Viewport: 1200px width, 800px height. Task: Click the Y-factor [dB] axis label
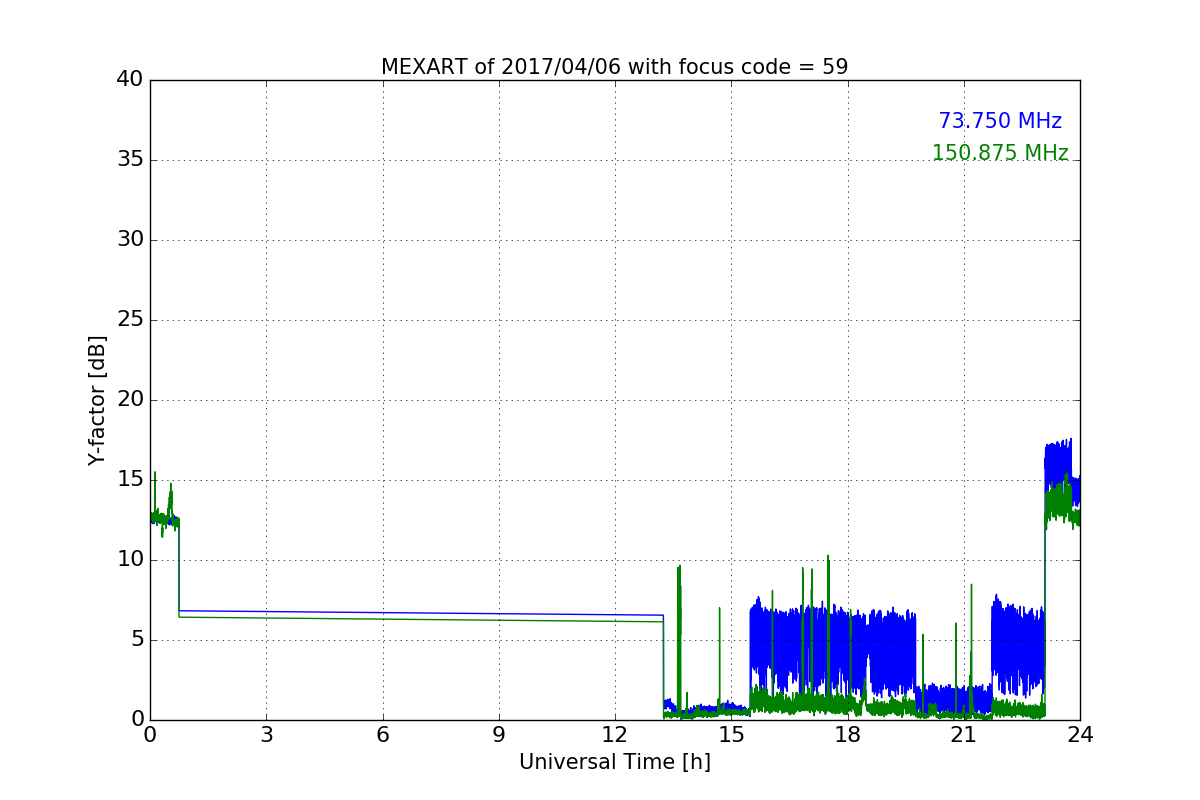click(97, 400)
